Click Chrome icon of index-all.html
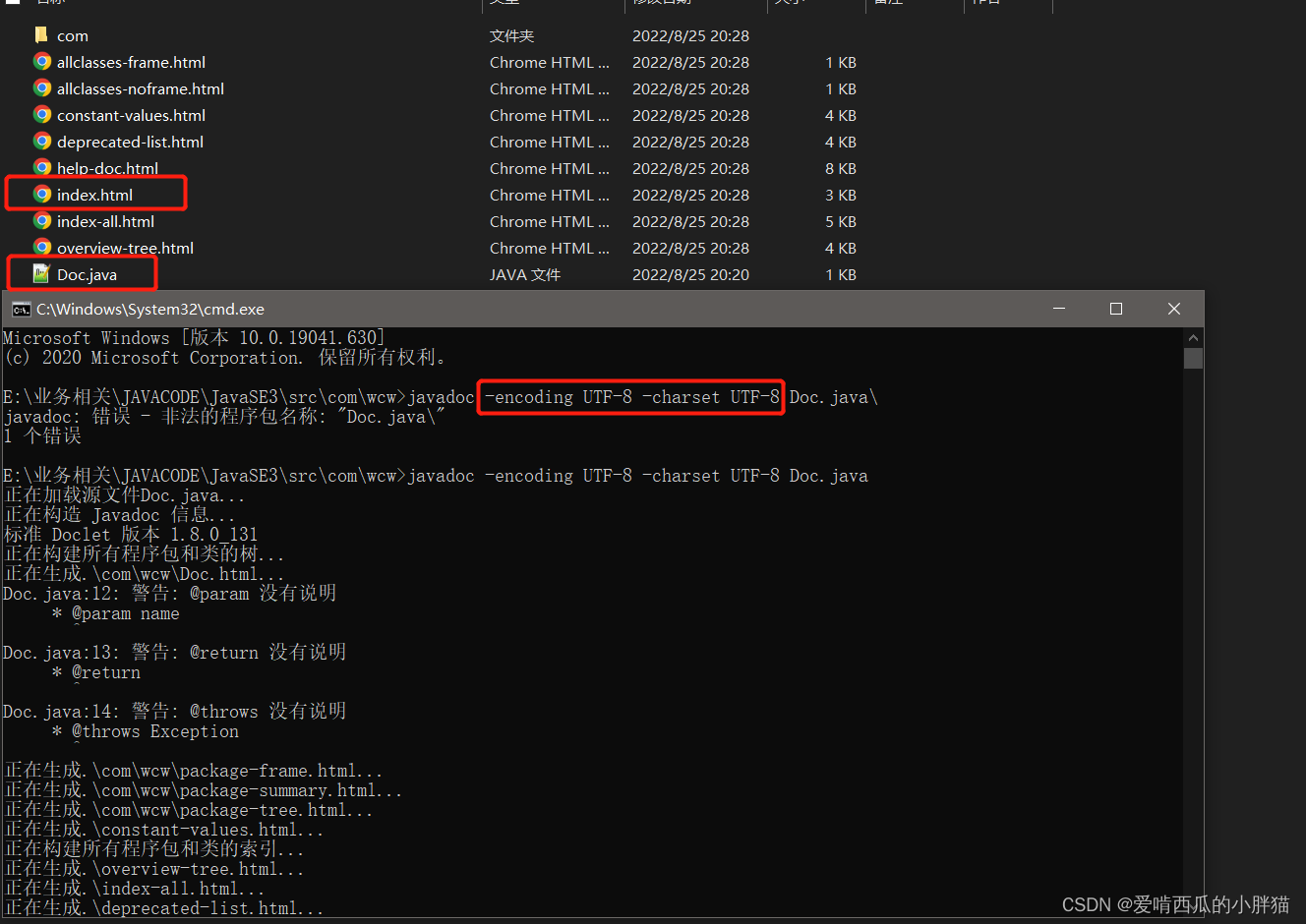This screenshot has height=924, width=1306. pos(42,221)
